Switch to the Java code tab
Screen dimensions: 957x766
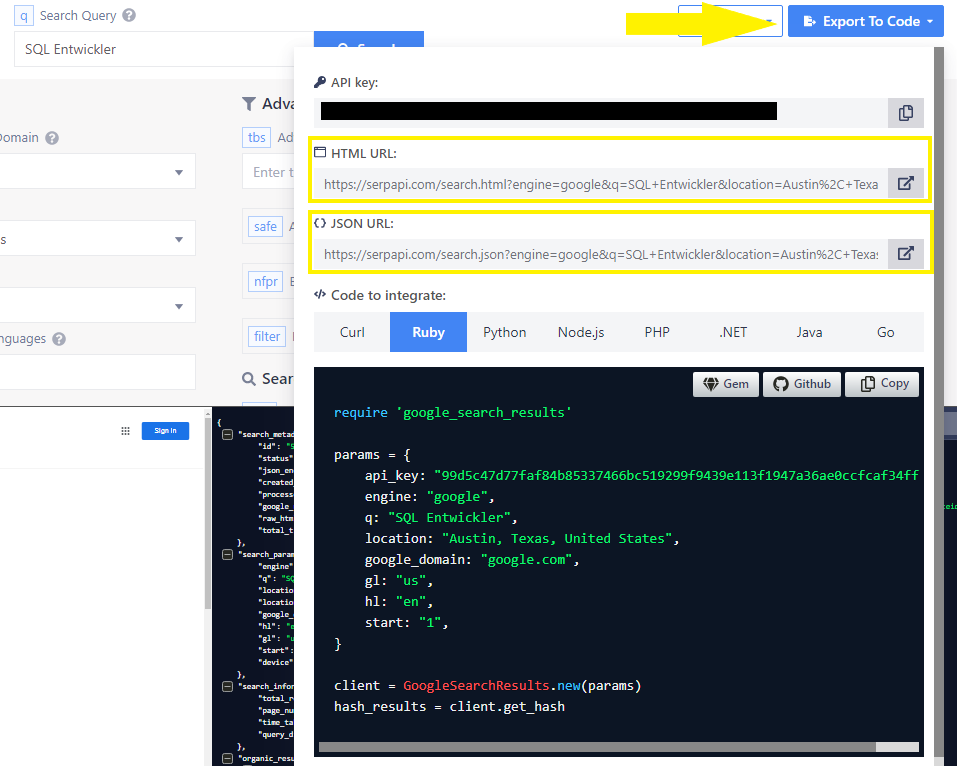(809, 332)
